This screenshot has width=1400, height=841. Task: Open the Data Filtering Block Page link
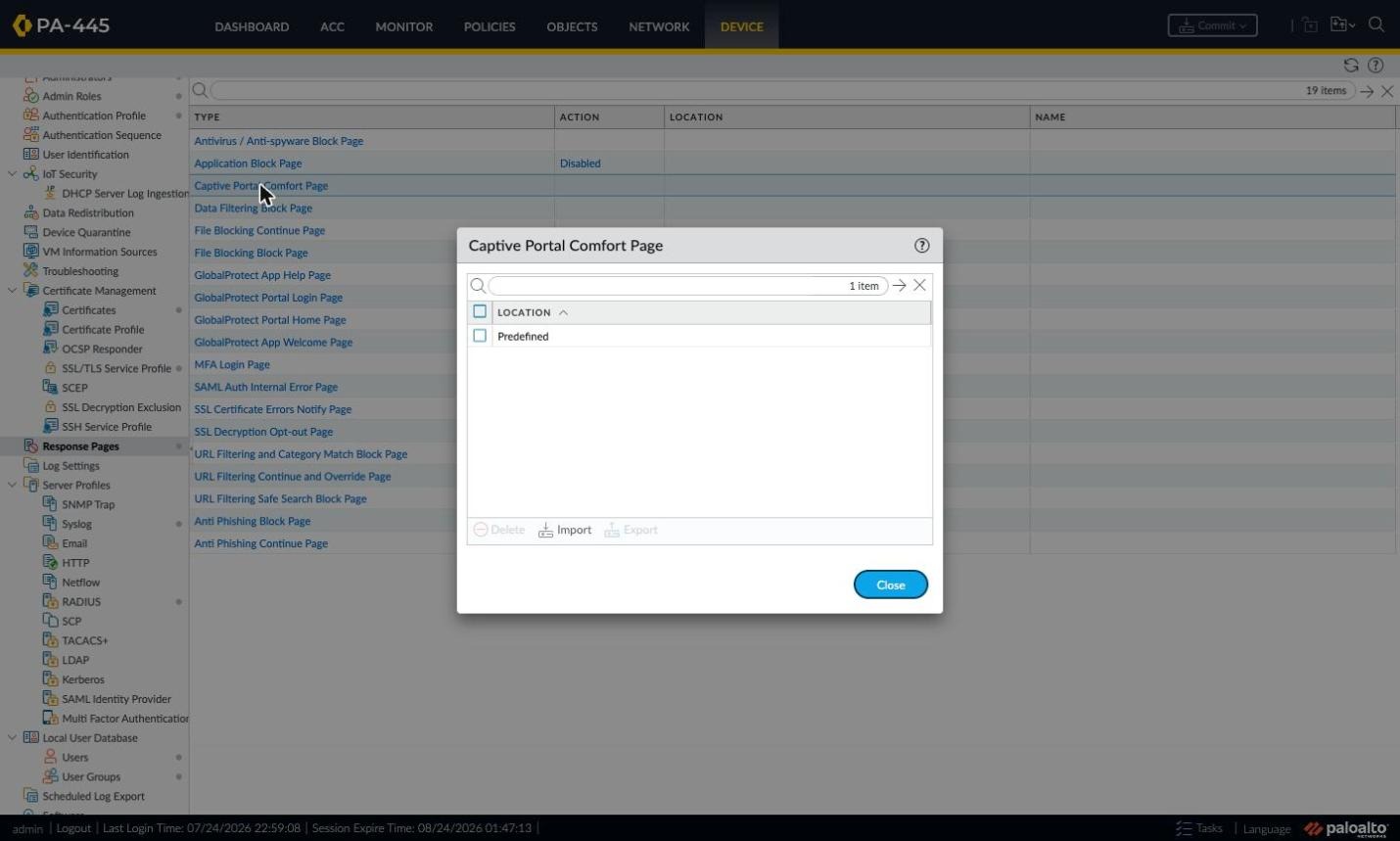tap(253, 209)
